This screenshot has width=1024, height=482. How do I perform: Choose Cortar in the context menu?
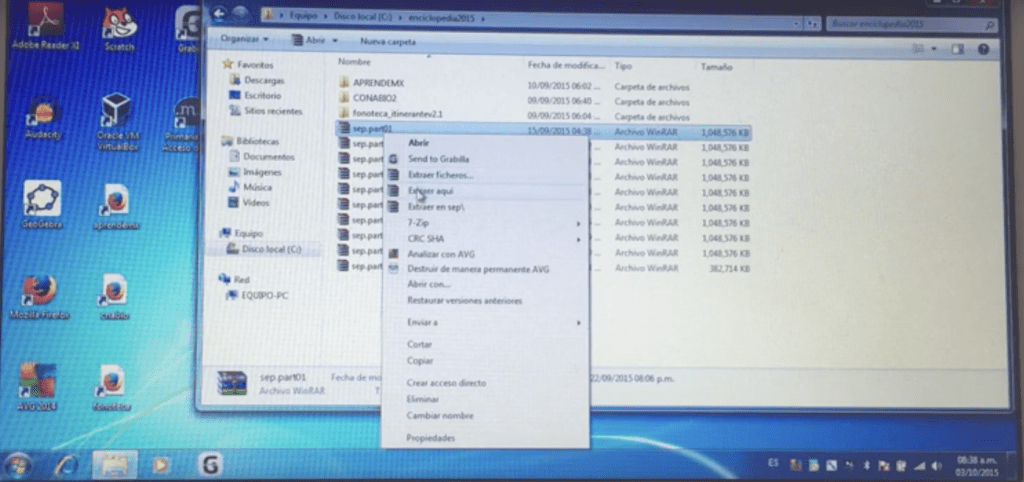pyautogui.click(x=419, y=344)
